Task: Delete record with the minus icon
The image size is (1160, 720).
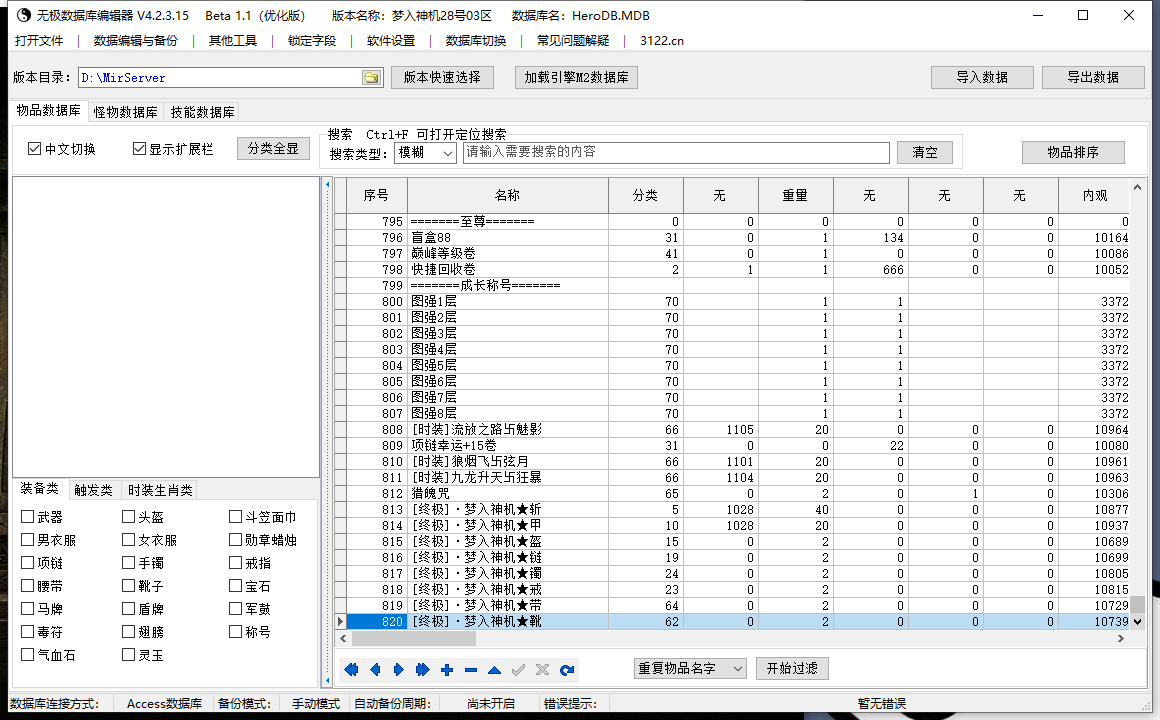Action: [471, 670]
